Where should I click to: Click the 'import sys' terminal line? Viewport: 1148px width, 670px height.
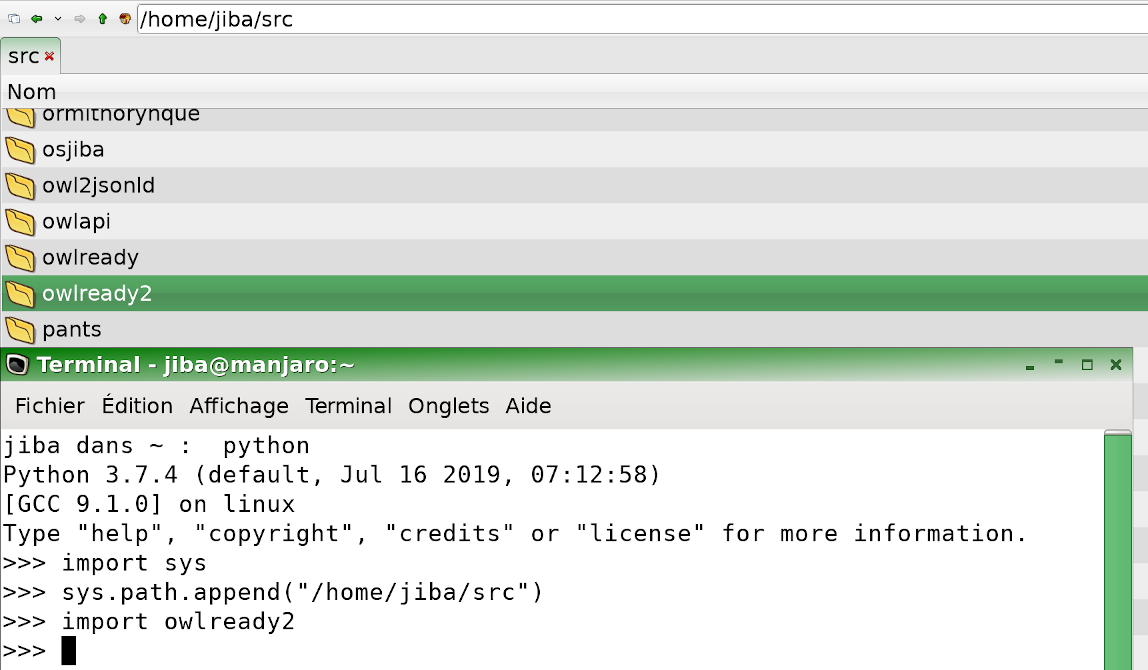[105, 563]
